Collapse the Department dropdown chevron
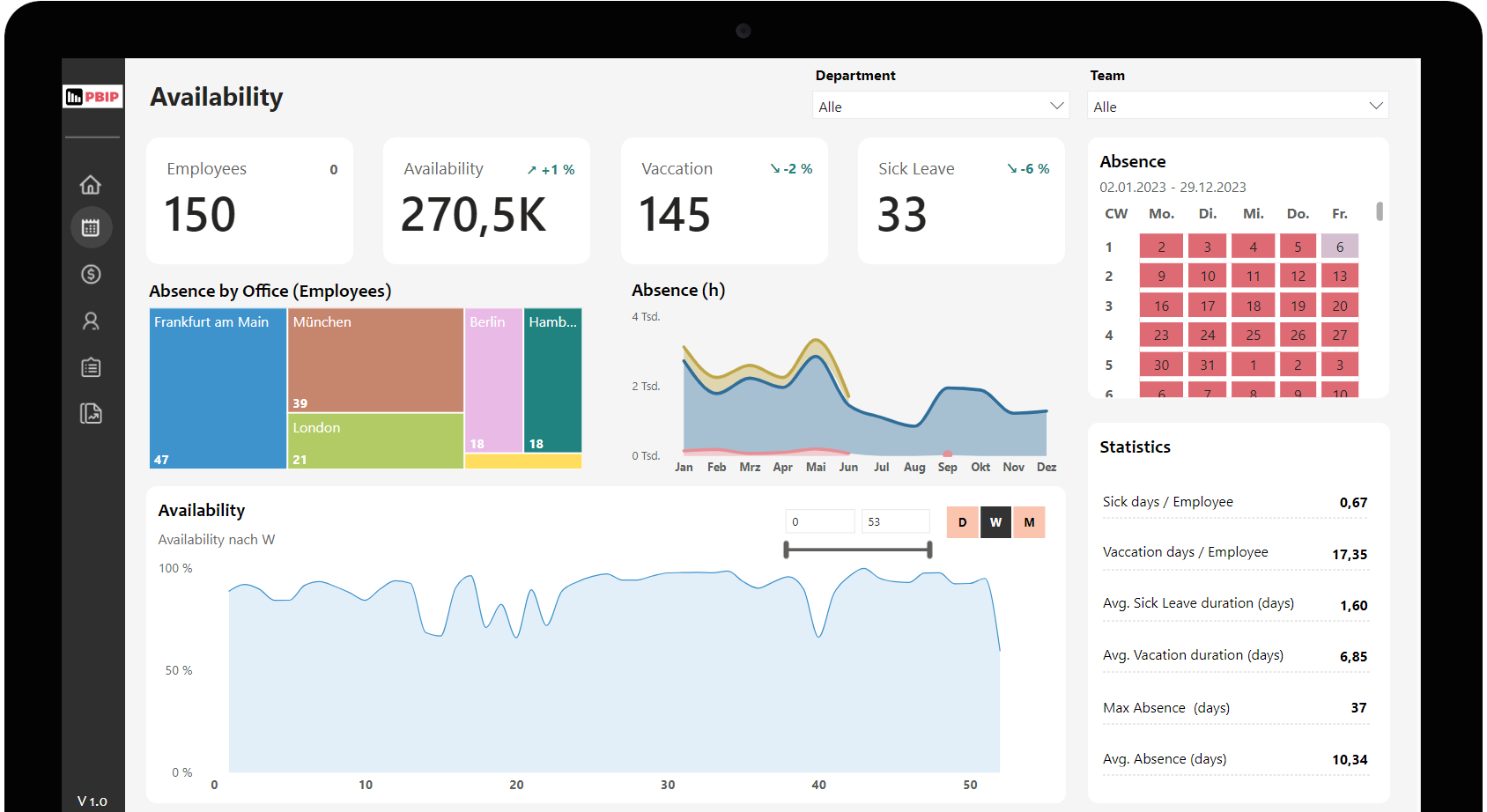 click(1056, 105)
